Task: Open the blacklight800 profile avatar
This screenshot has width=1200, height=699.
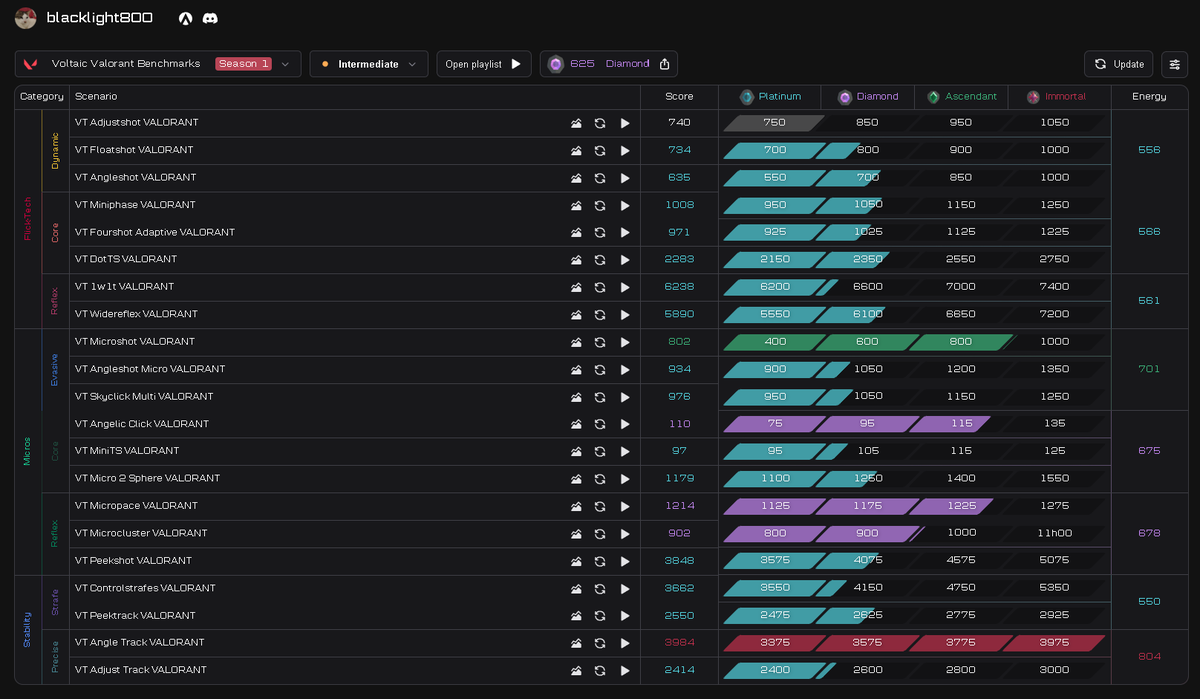Action: [x=26, y=18]
